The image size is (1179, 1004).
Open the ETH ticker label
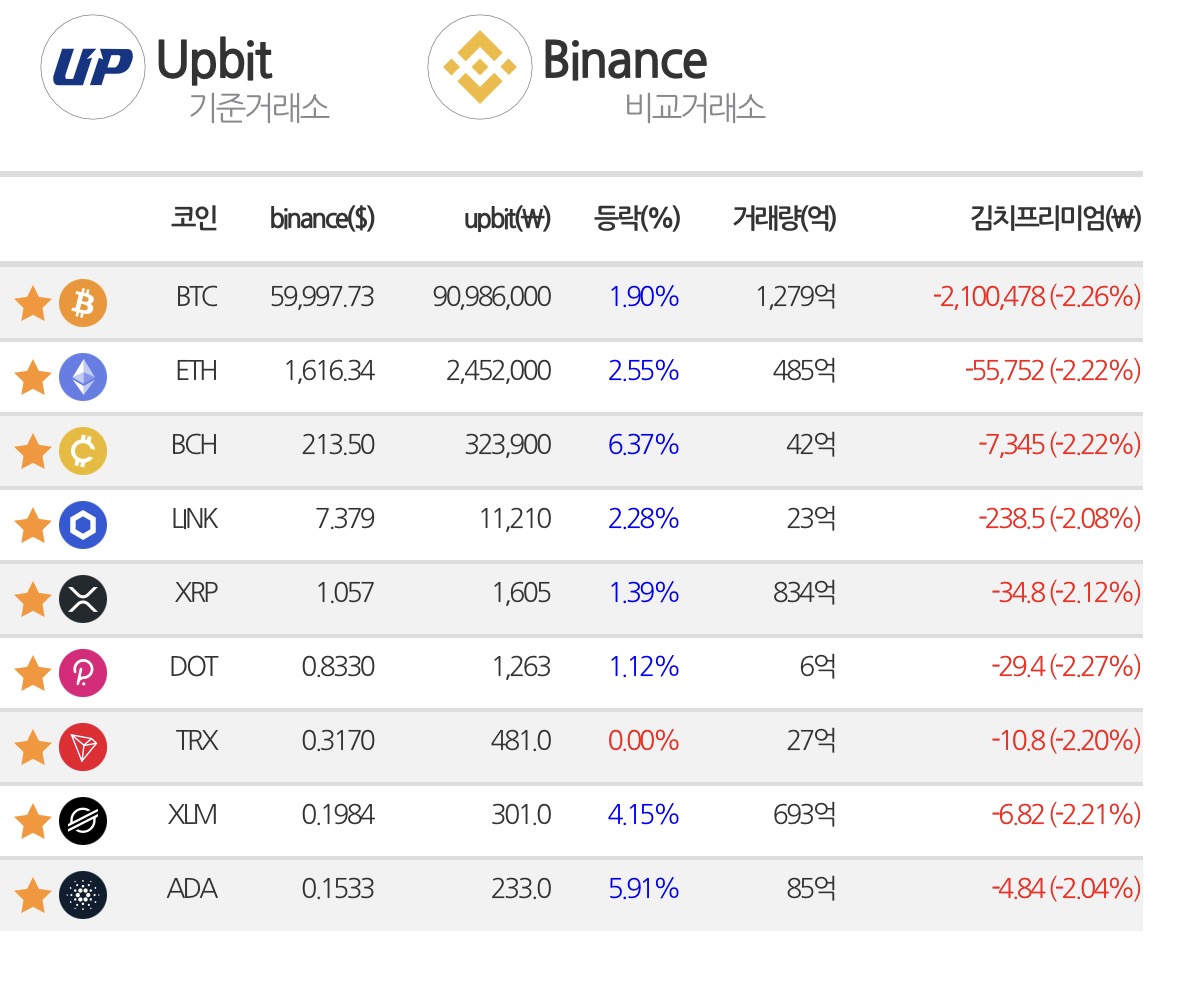pyautogui.click(x=196, y=371)
